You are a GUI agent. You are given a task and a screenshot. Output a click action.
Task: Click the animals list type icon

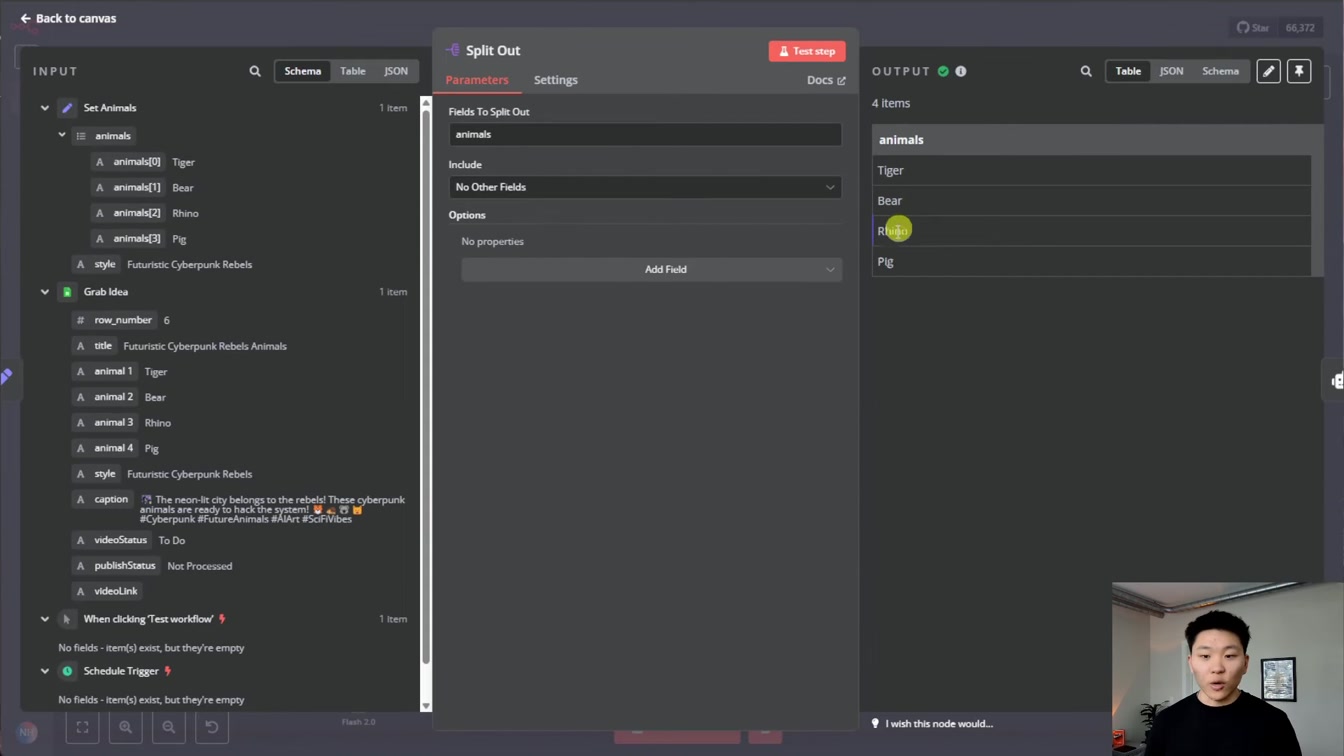[82, 136]
